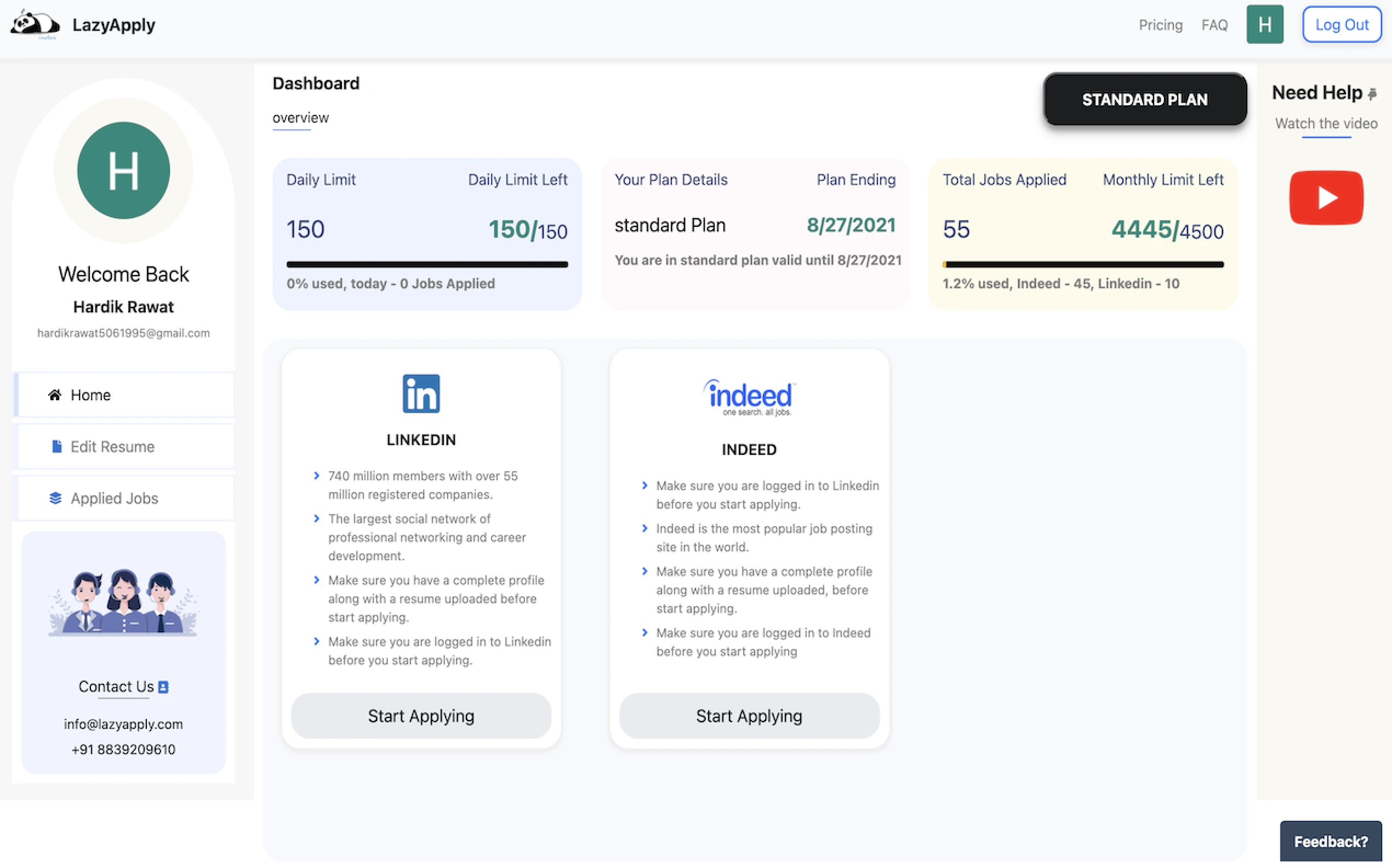Click 'Indeed is the most popular' bullet
Screen dimensions: 1392x868
point(764,538)
